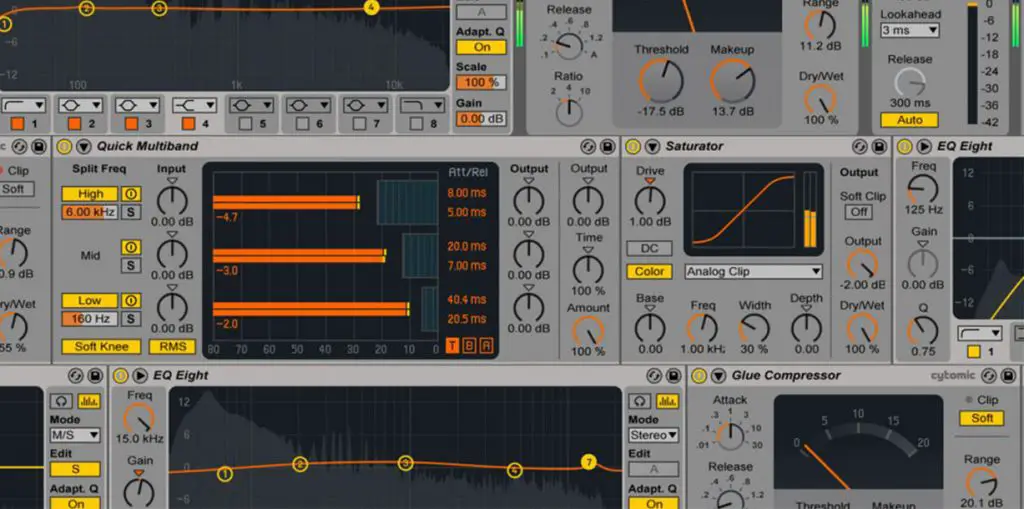Viewport: 1024px width, 509px height.
Task: Activate the Mid band power button
Action: point(131,248)
